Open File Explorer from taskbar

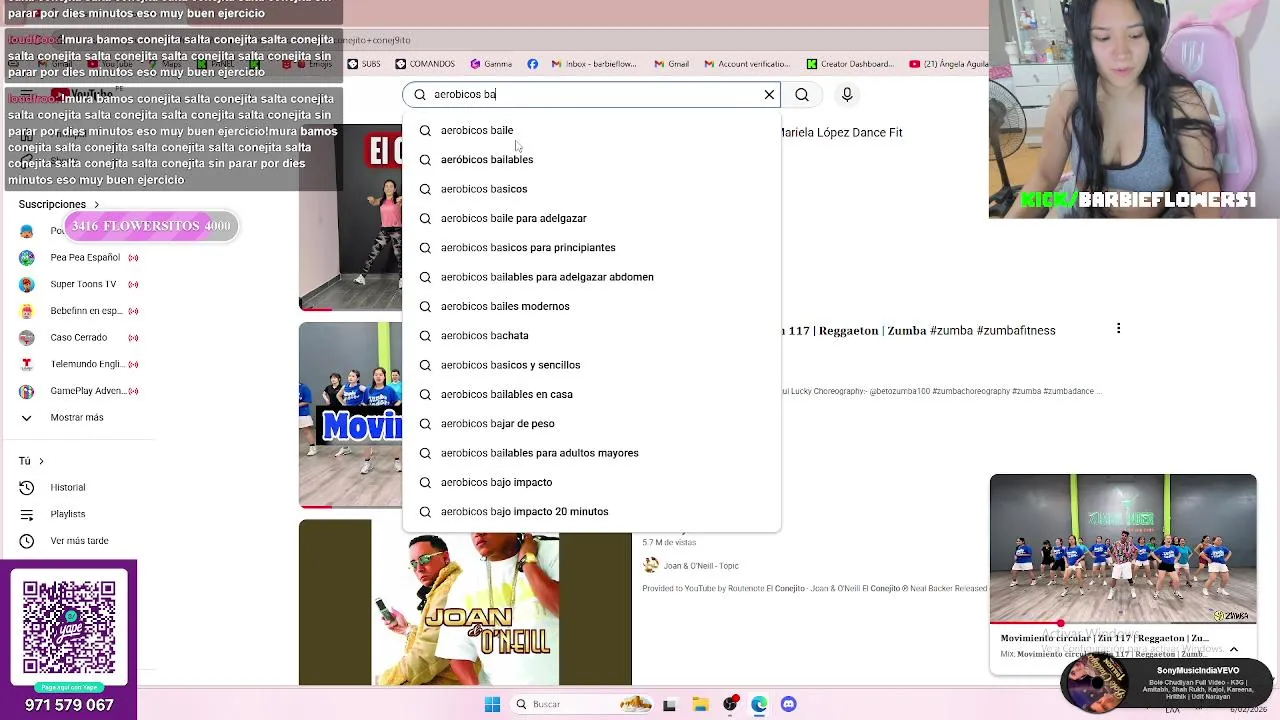coord(700,704)
